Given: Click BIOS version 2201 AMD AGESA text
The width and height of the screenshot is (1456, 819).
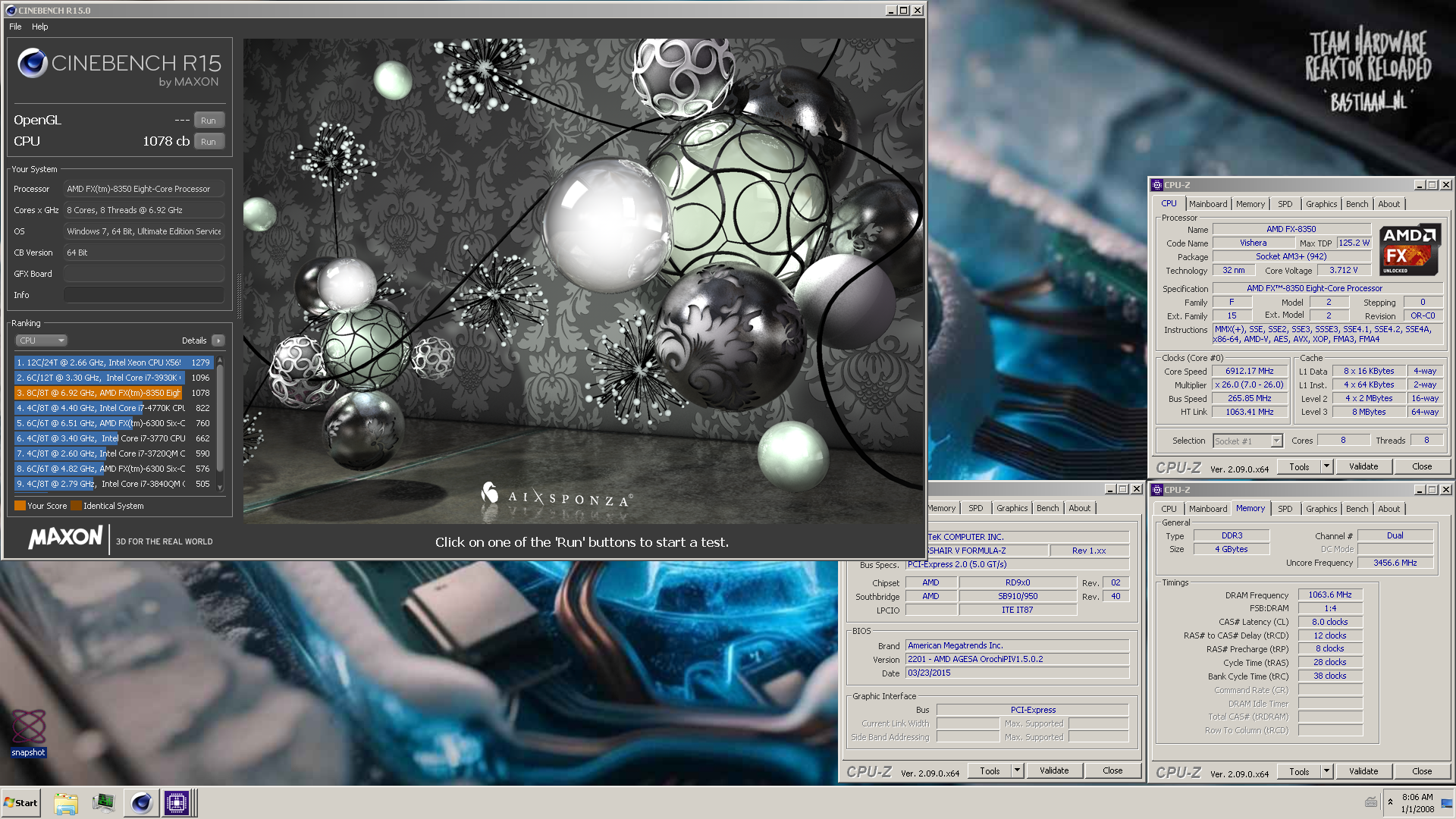Looking at the screenshot, I should (x=975, y=659).
